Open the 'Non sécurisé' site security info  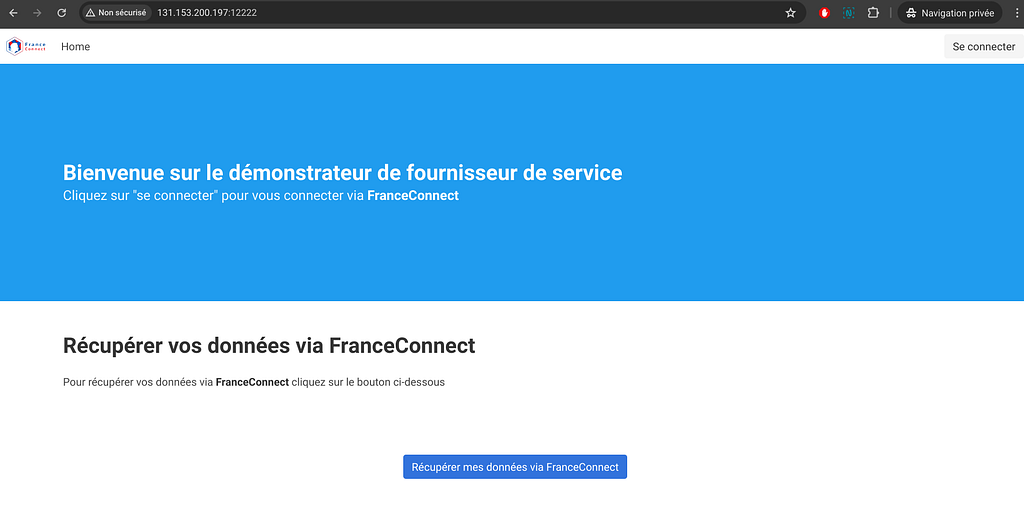pos(116,12)
